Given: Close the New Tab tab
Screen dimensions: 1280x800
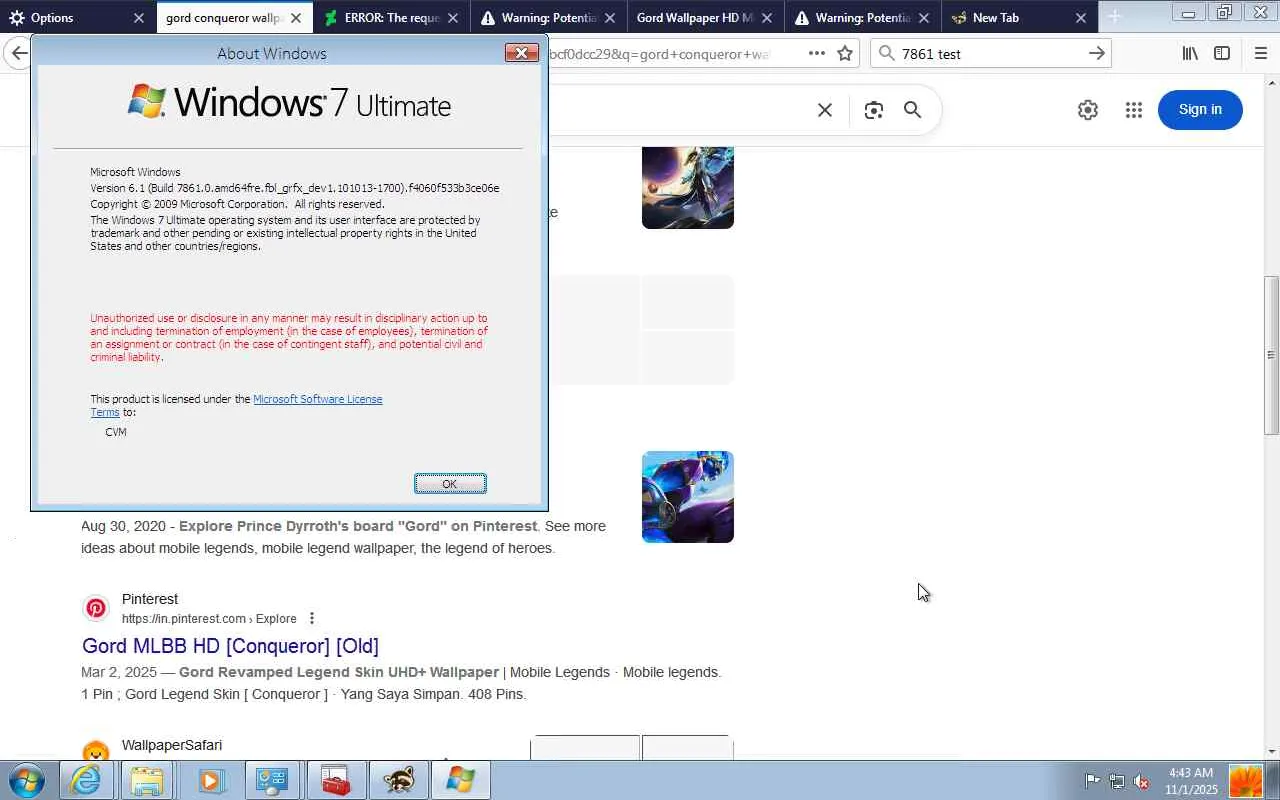Looking at the screenshot, I should coord(1081,18).
